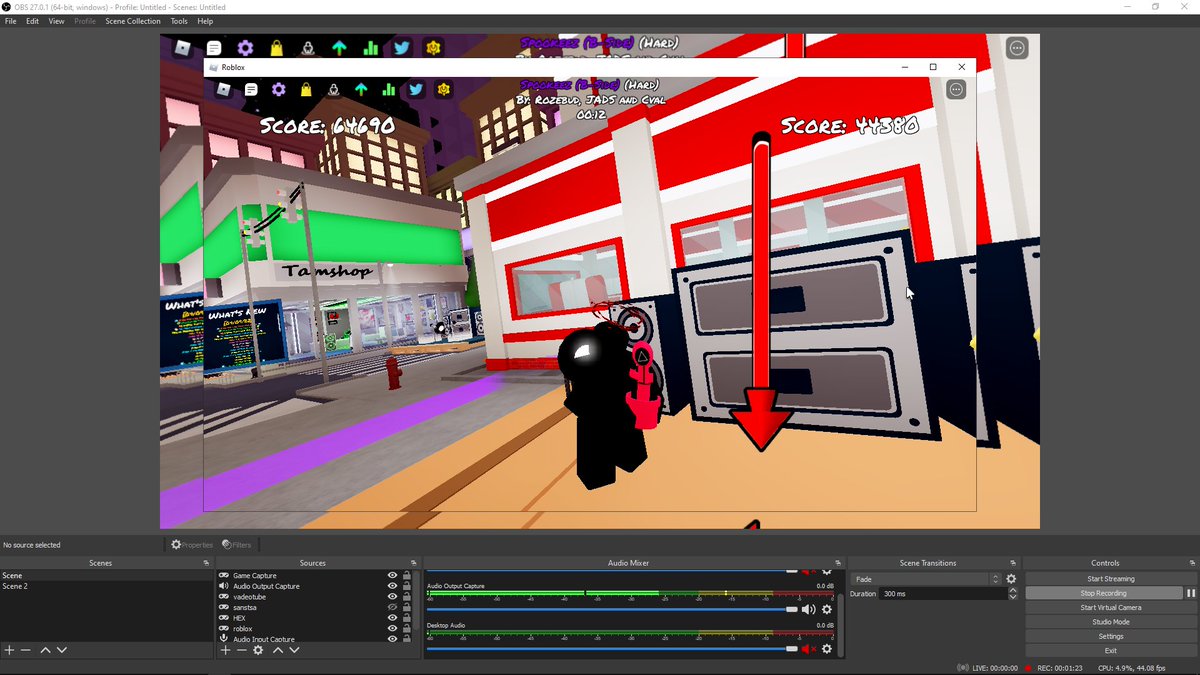Pop out the Sources dock panel

tap(413, 563)
